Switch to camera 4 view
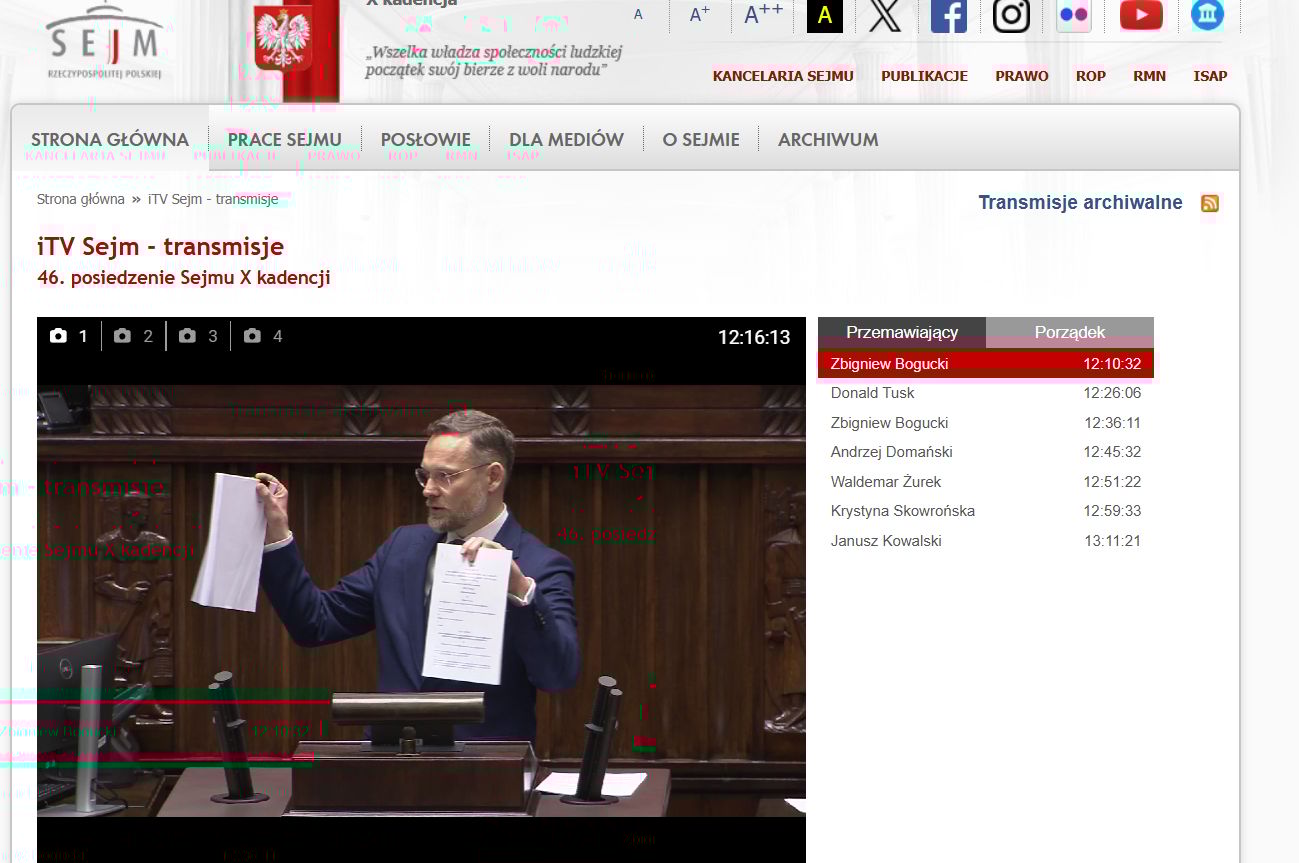Screen dimensions: 1299x863 pyautogui.click(x=264, y=336)
